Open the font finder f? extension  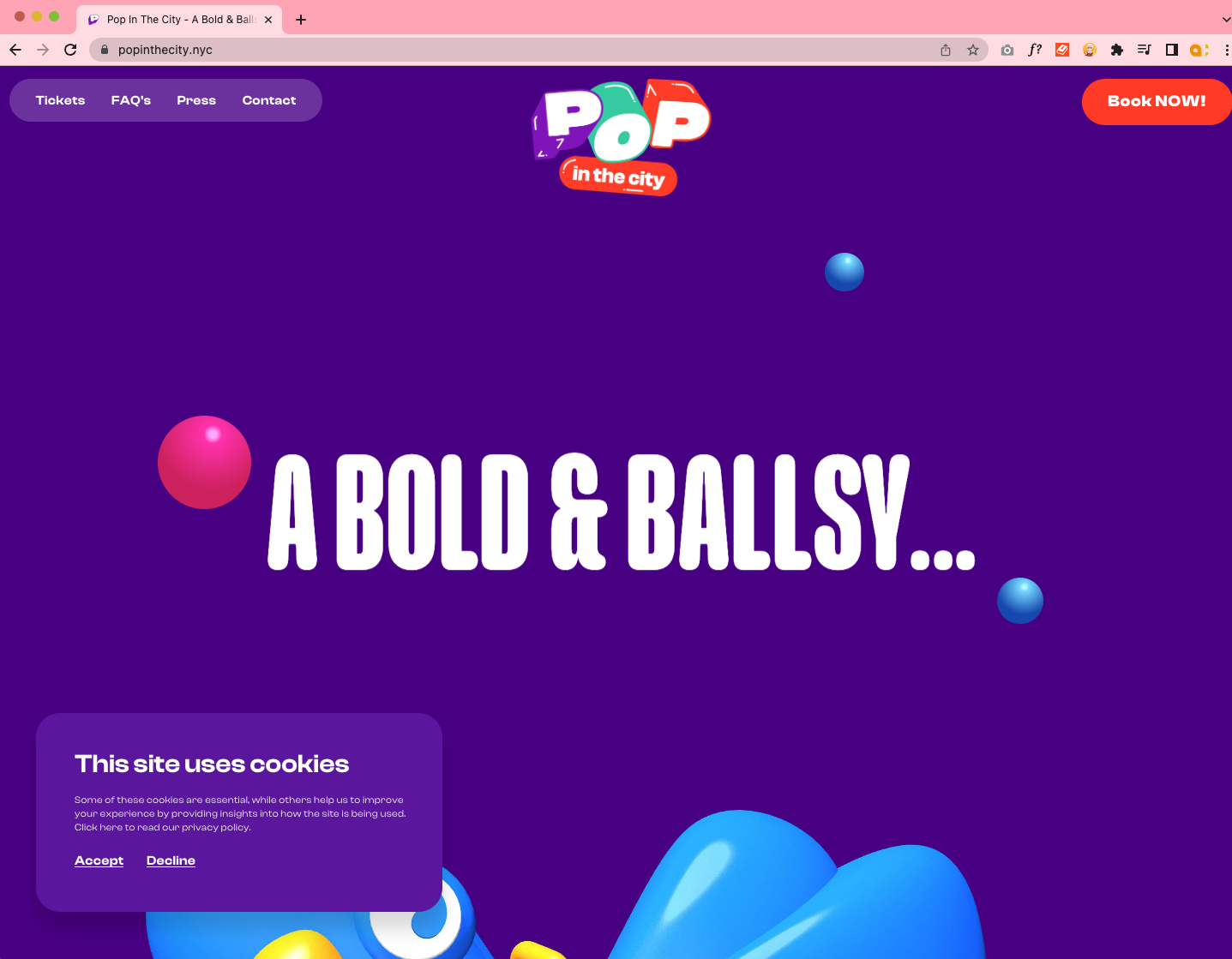[x=1035, y=50]
